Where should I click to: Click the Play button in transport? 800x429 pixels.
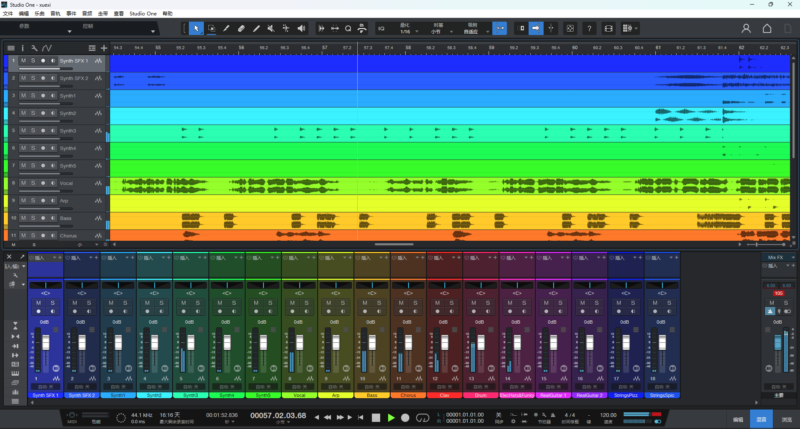coord(391,417)
